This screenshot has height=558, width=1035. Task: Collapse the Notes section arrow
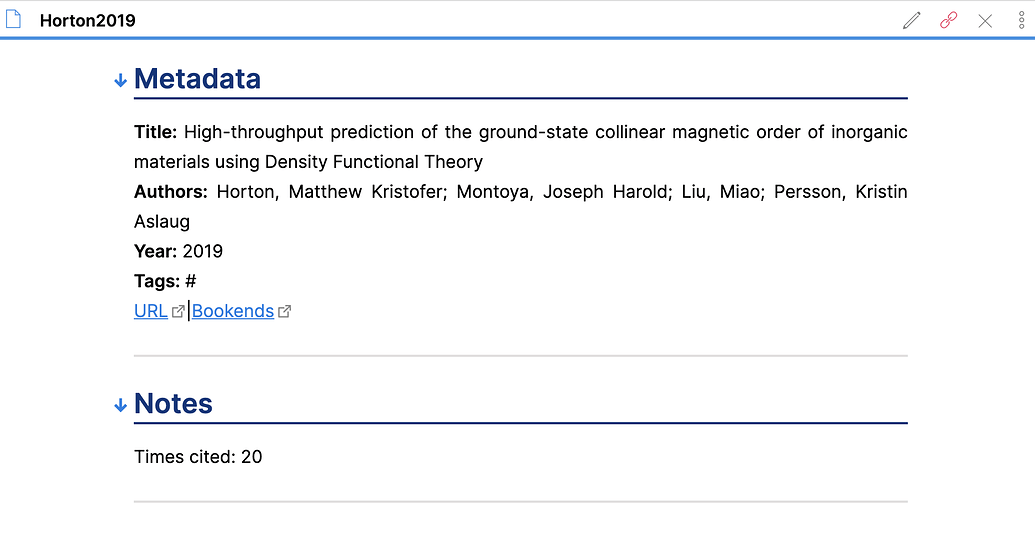pos(120,405)
